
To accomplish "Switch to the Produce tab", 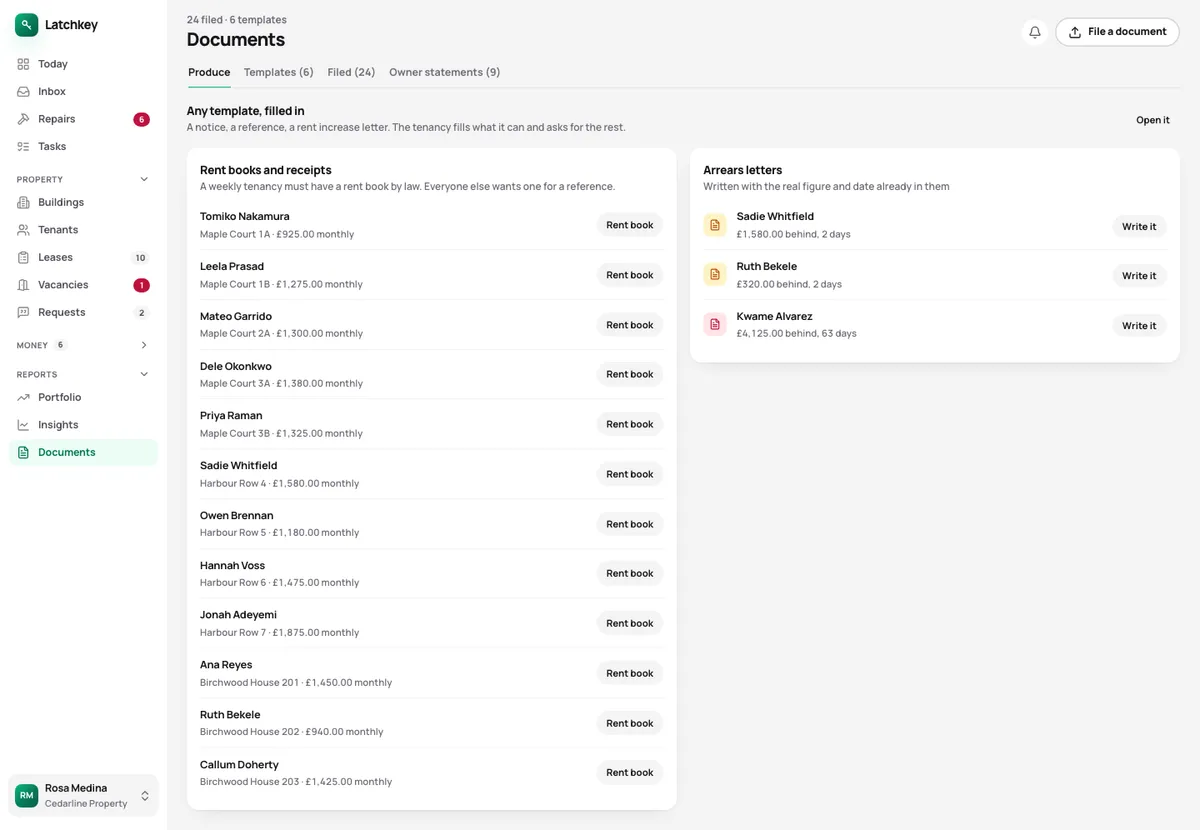I will point(209,73).
